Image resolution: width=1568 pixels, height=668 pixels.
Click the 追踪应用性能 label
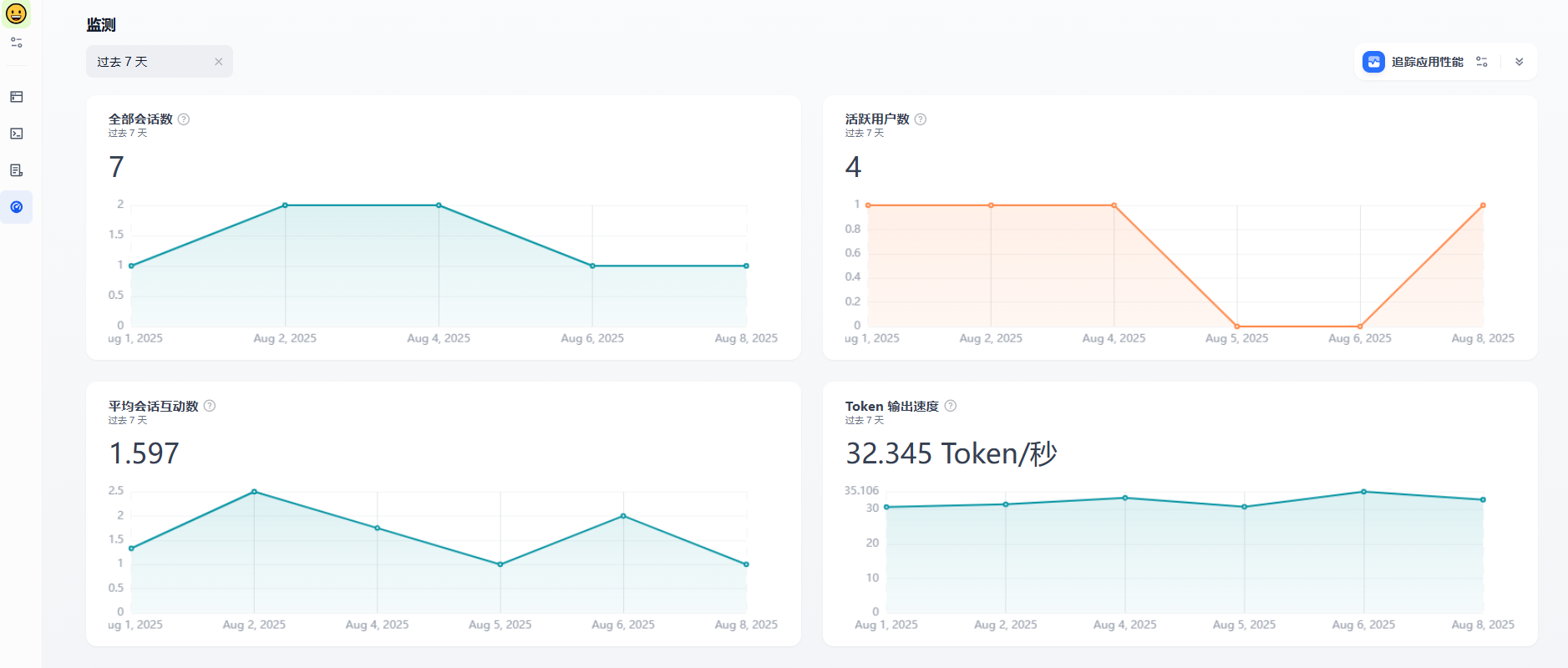pyautogui.click(x=1427, y=62)
